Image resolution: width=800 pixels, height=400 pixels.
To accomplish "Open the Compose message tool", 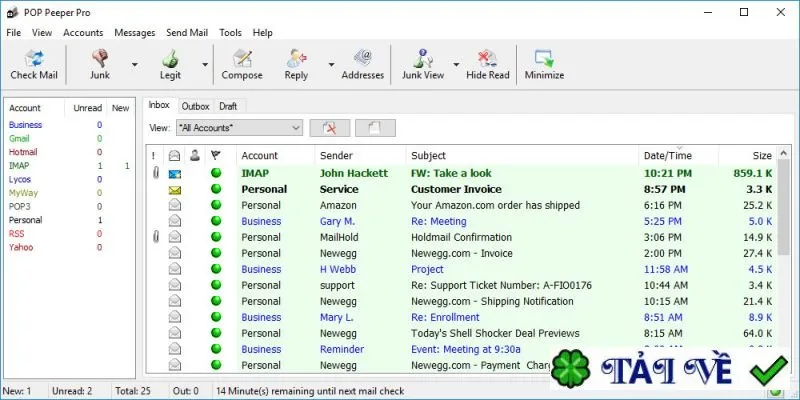I will pyautogui.click(x=242, y=59).
